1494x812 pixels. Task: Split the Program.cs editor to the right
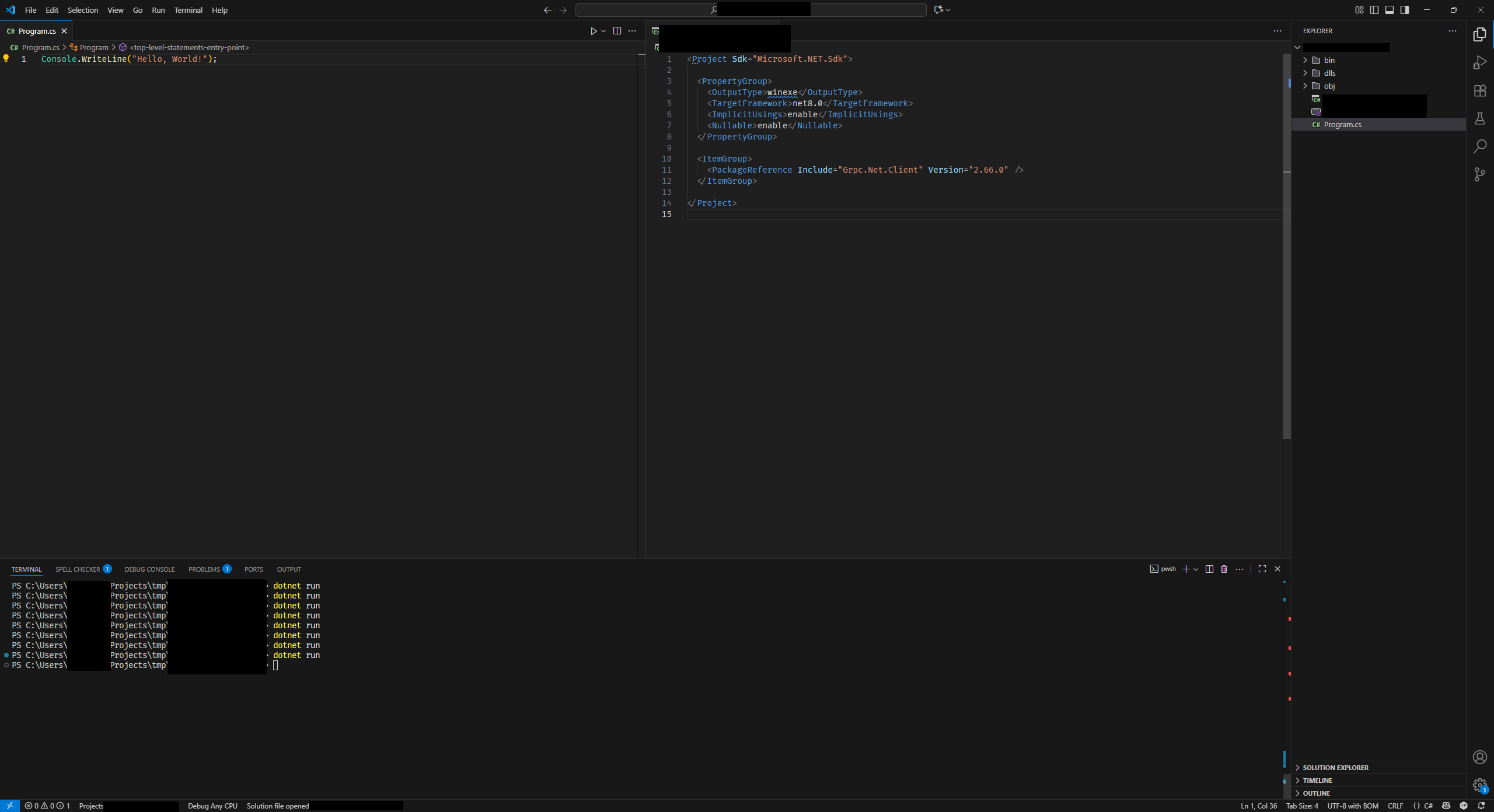(617, 31)
